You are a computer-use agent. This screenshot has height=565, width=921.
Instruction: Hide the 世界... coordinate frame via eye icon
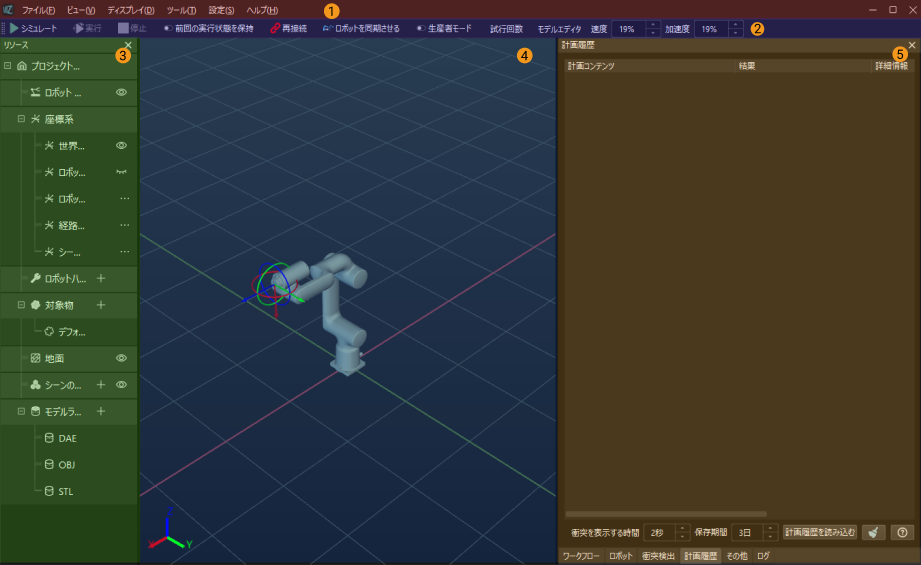click(x=122, y=146)
